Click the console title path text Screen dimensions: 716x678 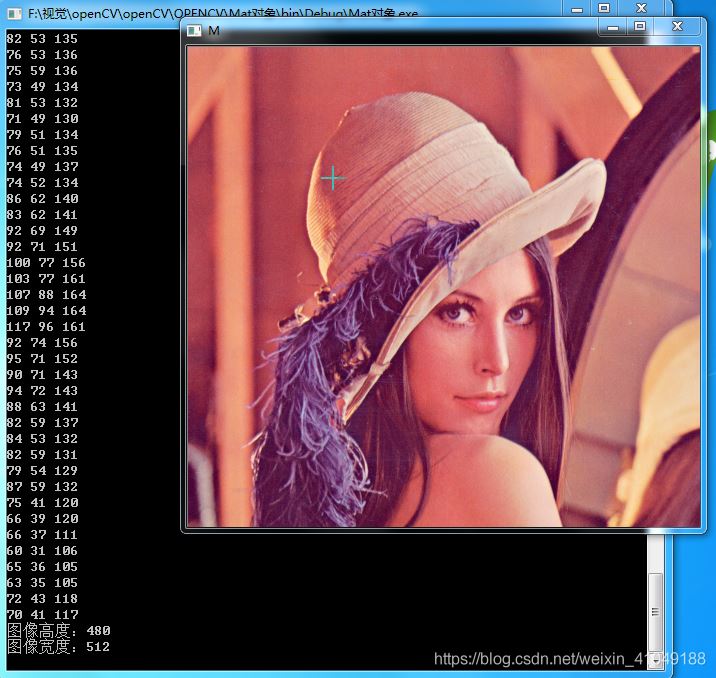[x=223, y=13]
